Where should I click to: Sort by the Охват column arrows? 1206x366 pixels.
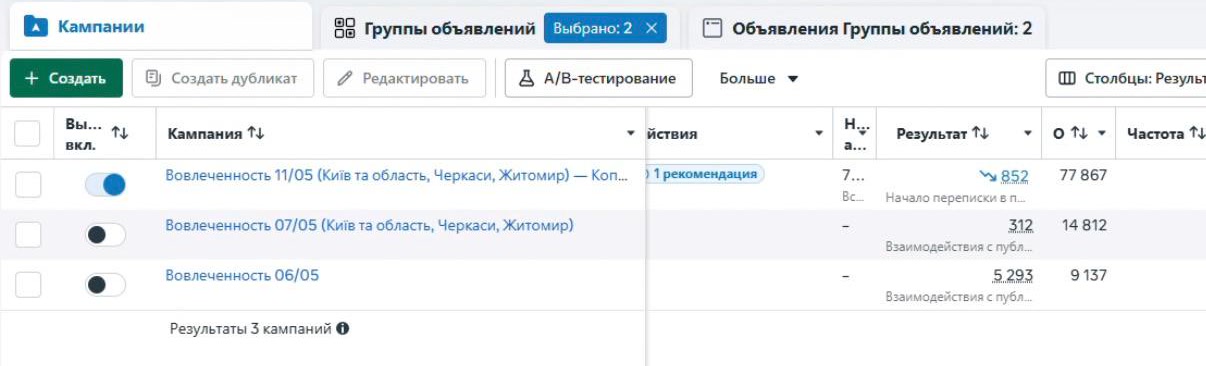point(1079,133)
